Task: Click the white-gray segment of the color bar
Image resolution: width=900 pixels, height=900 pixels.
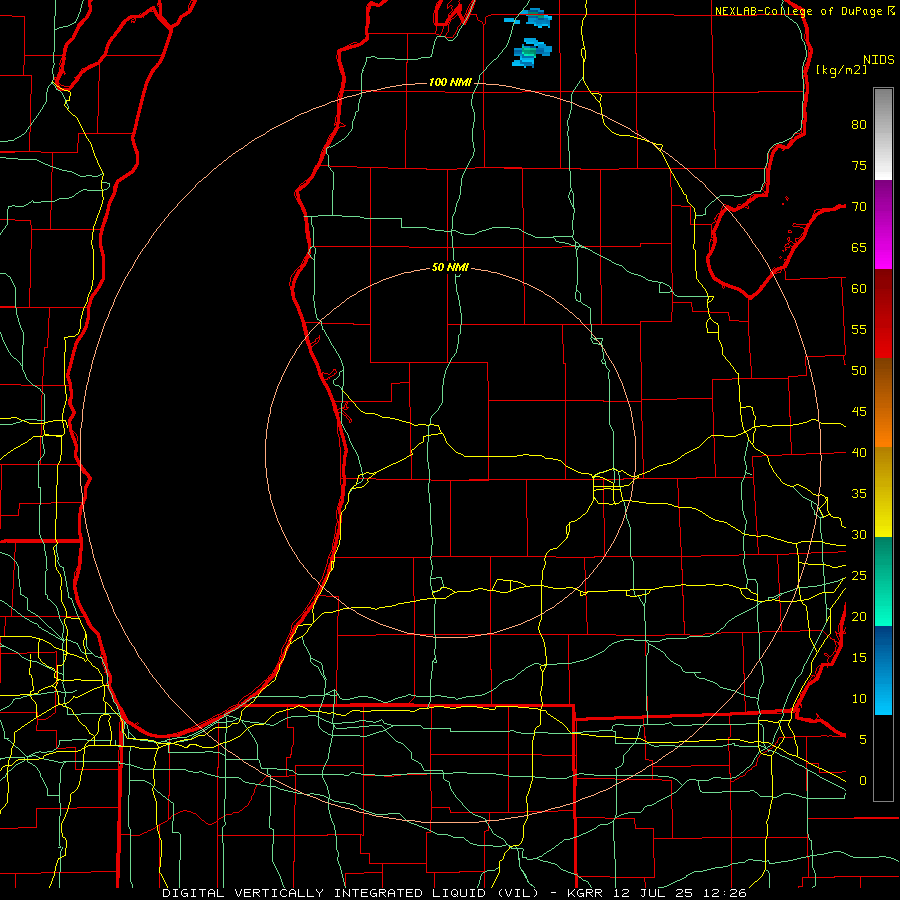Action: [883, 134]
